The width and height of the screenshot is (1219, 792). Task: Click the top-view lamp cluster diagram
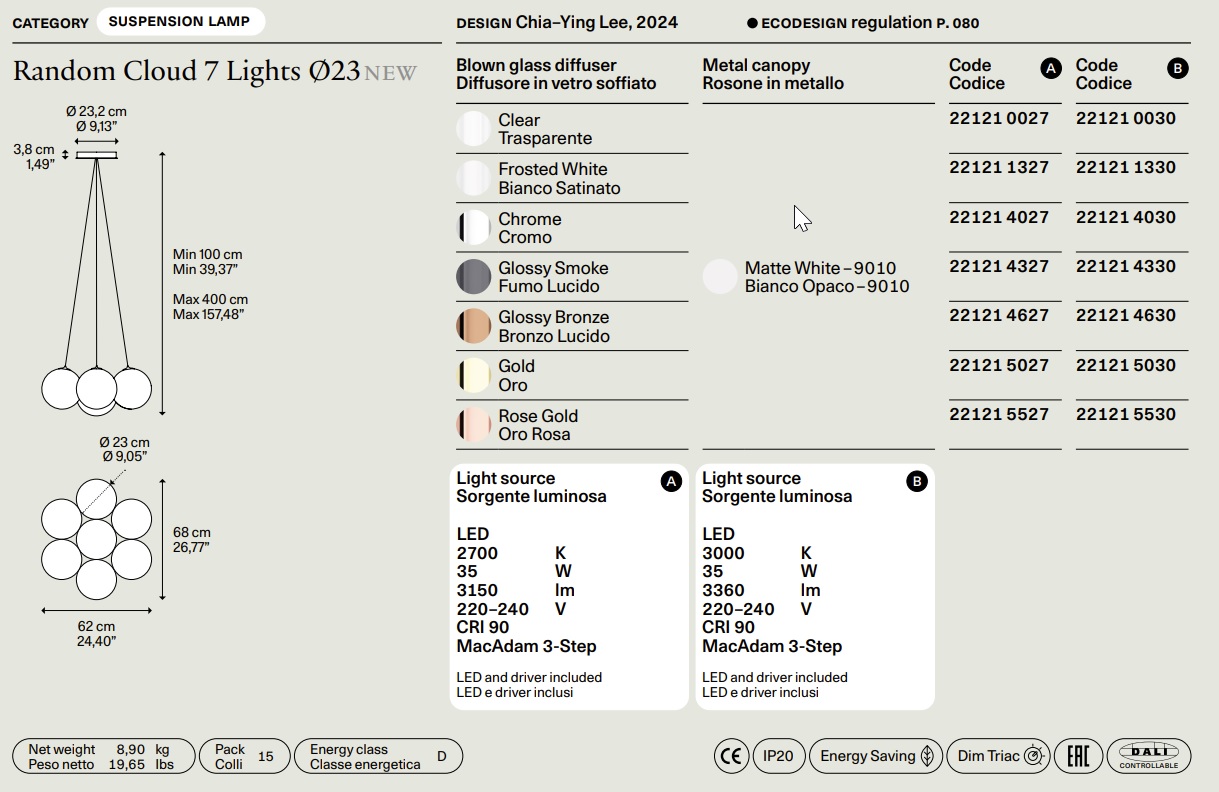tap(96, 539)
